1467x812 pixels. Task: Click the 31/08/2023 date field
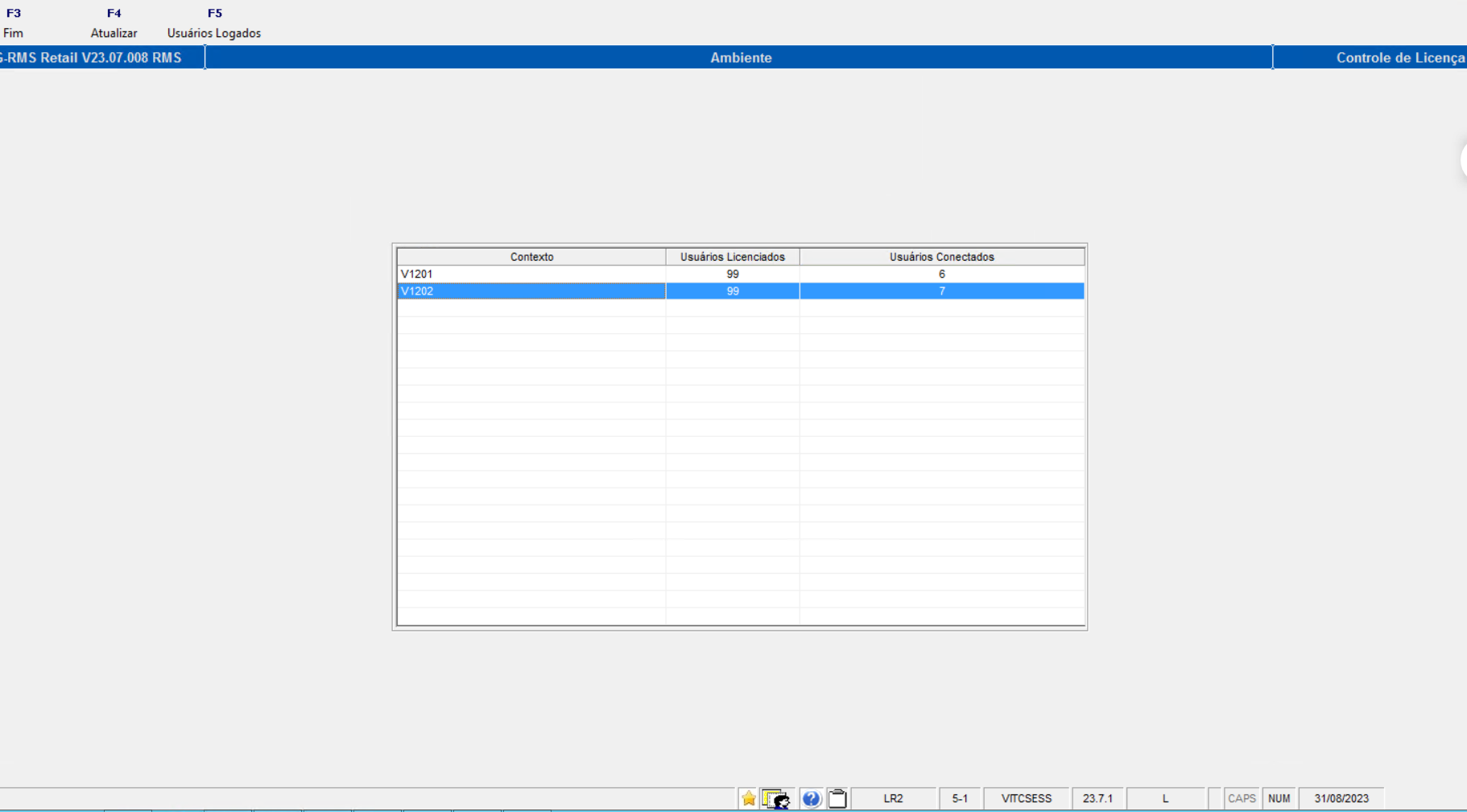[x=1341, y=798]
